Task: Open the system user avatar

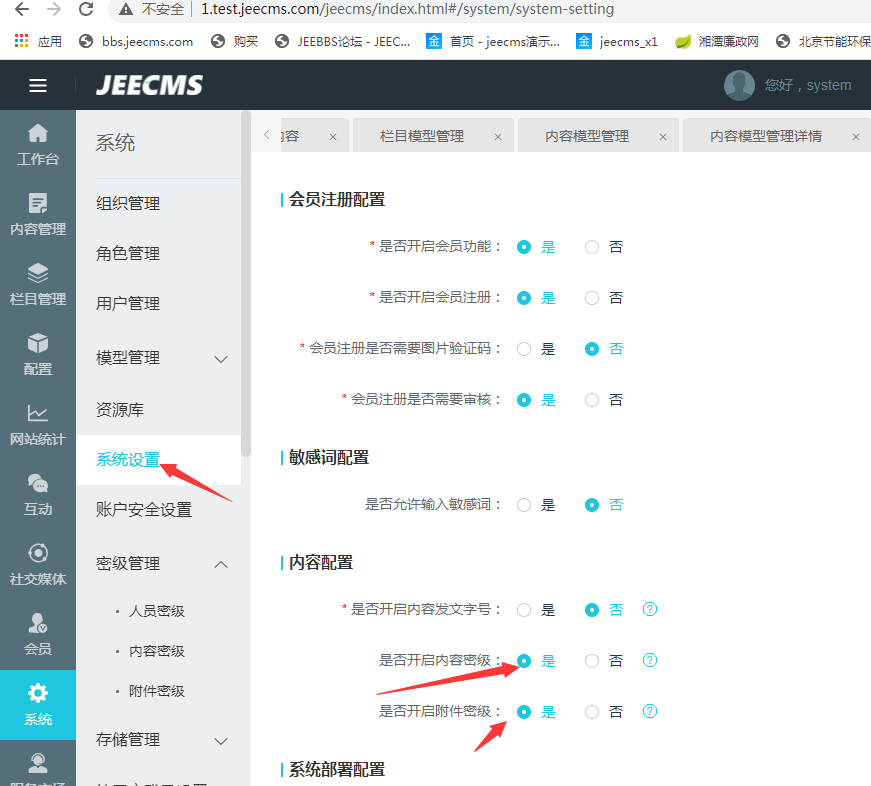Action: coord(739,85)
